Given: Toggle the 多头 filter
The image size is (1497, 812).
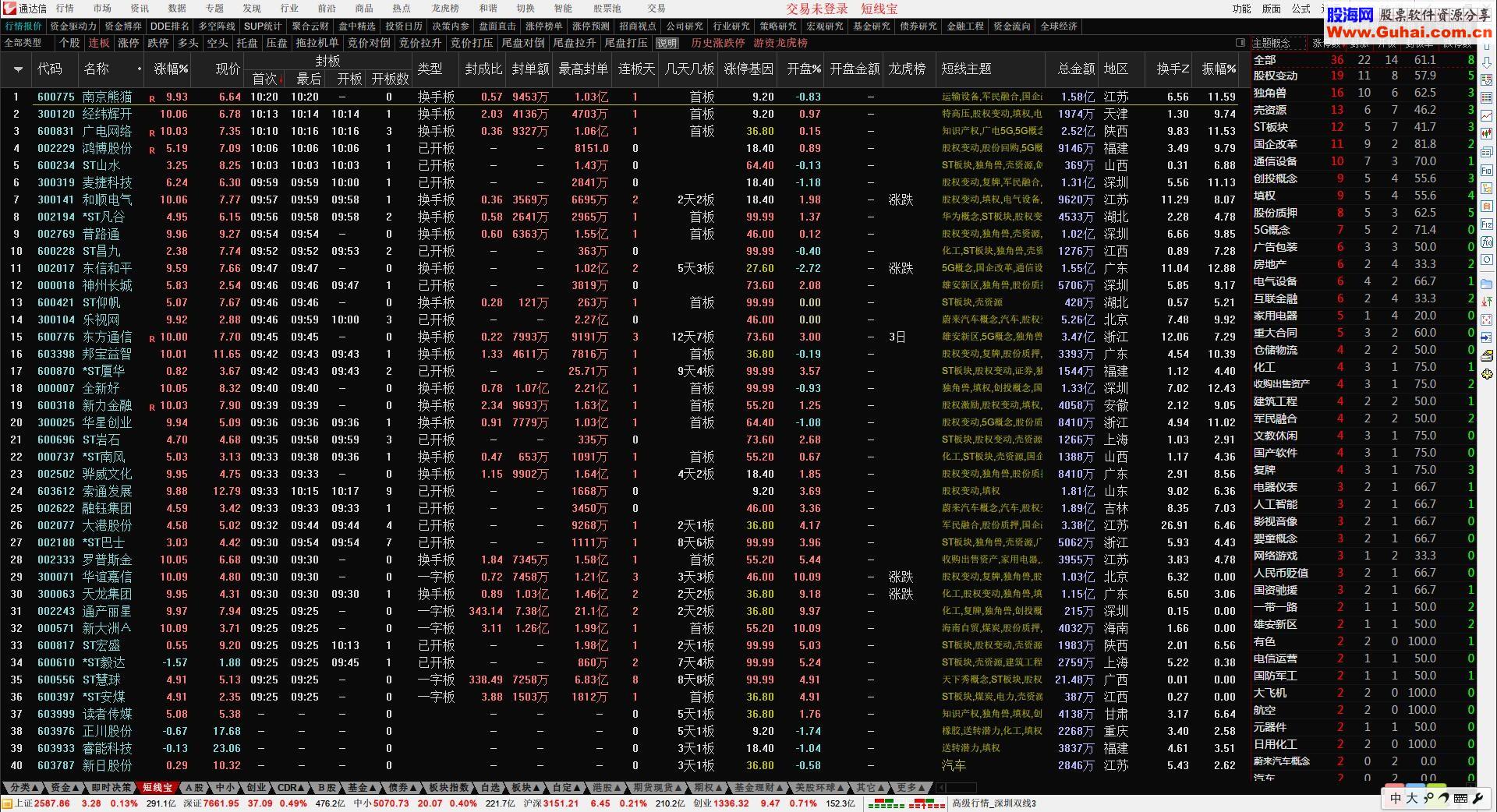Looking at the screenshot, I should [188, 43].
